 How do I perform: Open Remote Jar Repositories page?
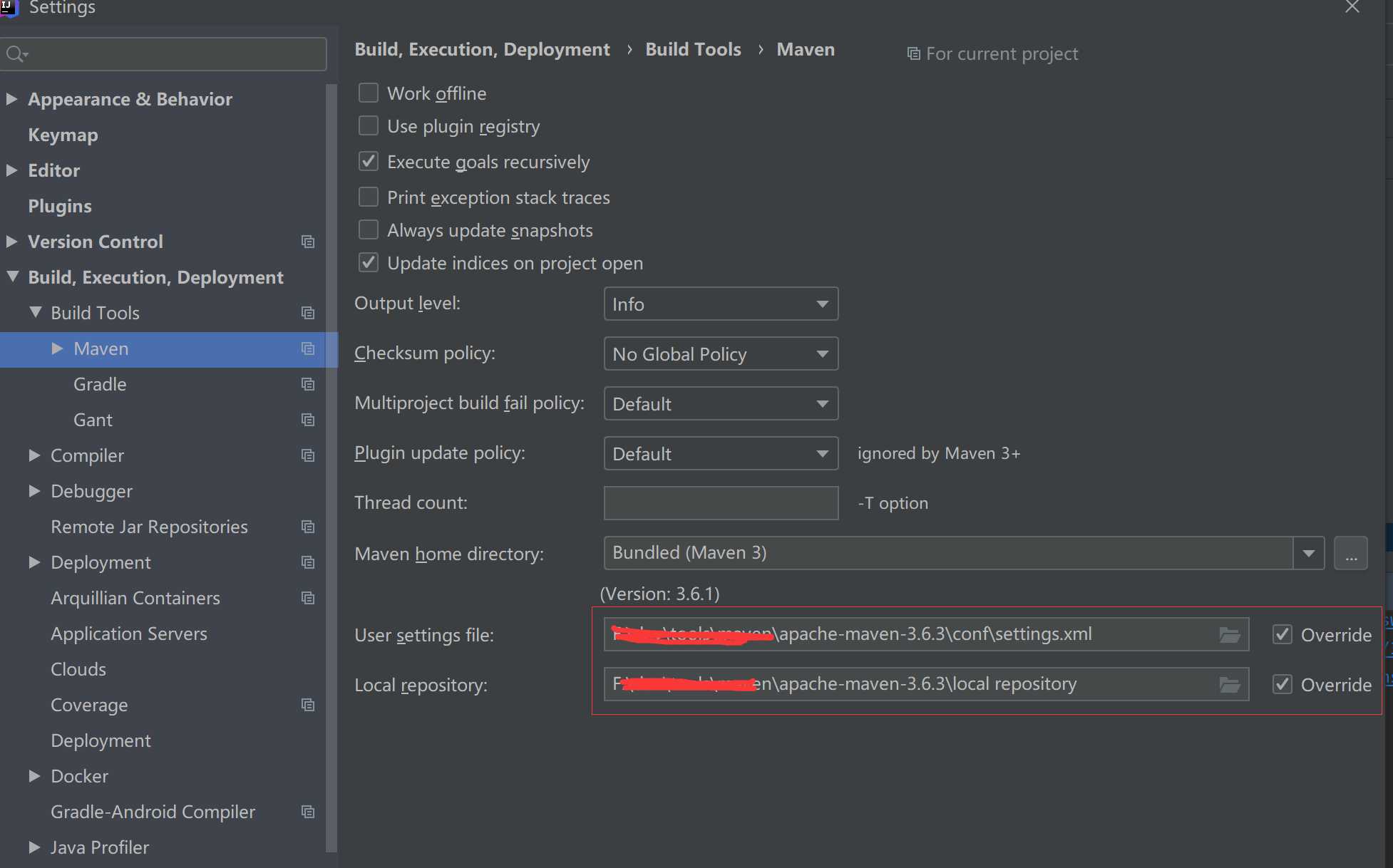[149, 527]
